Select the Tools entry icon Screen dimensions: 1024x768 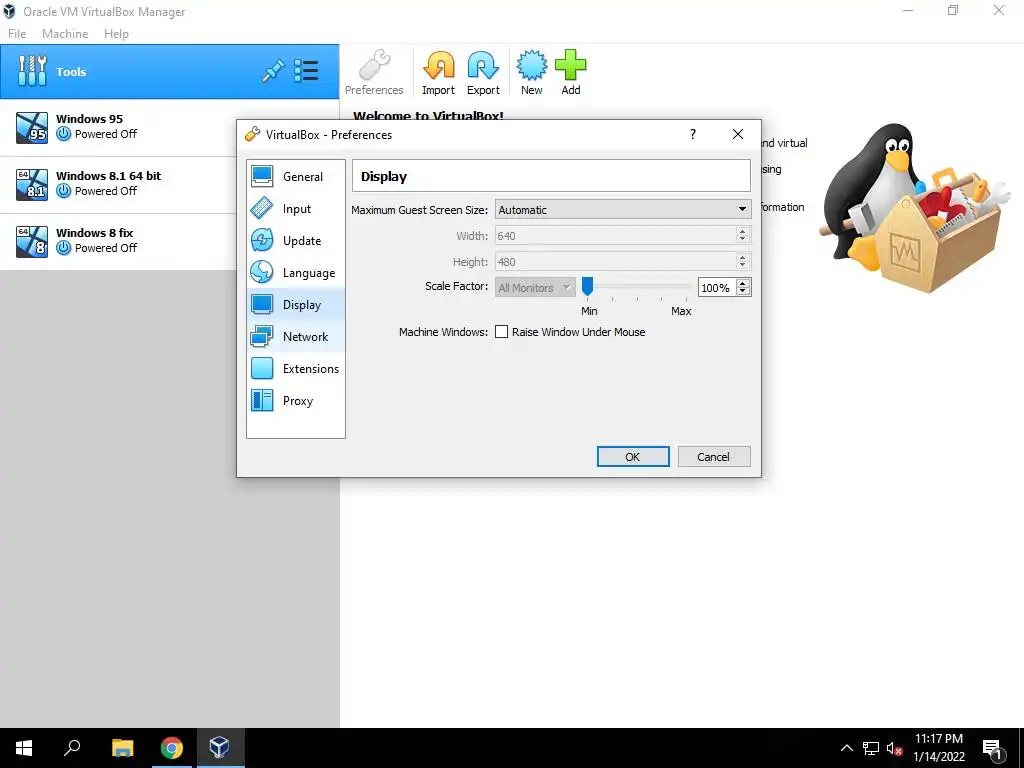coord(32,71)
